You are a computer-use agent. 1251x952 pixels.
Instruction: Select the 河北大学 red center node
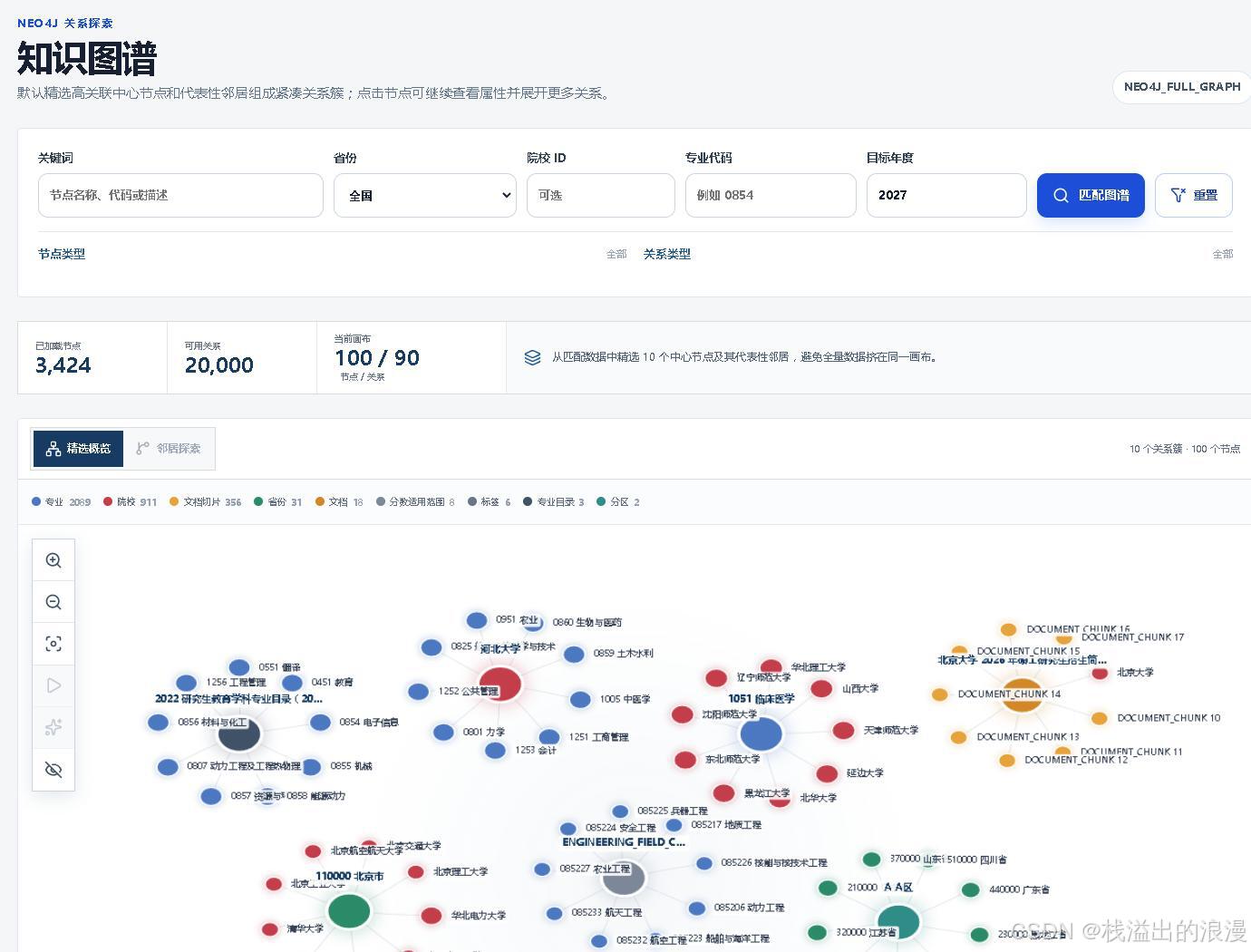(x=499, y=684)
